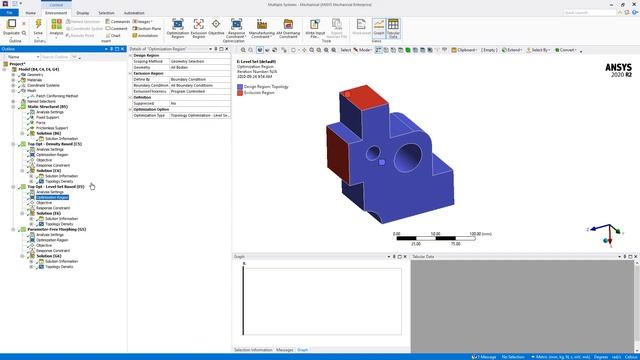Click the Search Outline input field

click(56, 57)
